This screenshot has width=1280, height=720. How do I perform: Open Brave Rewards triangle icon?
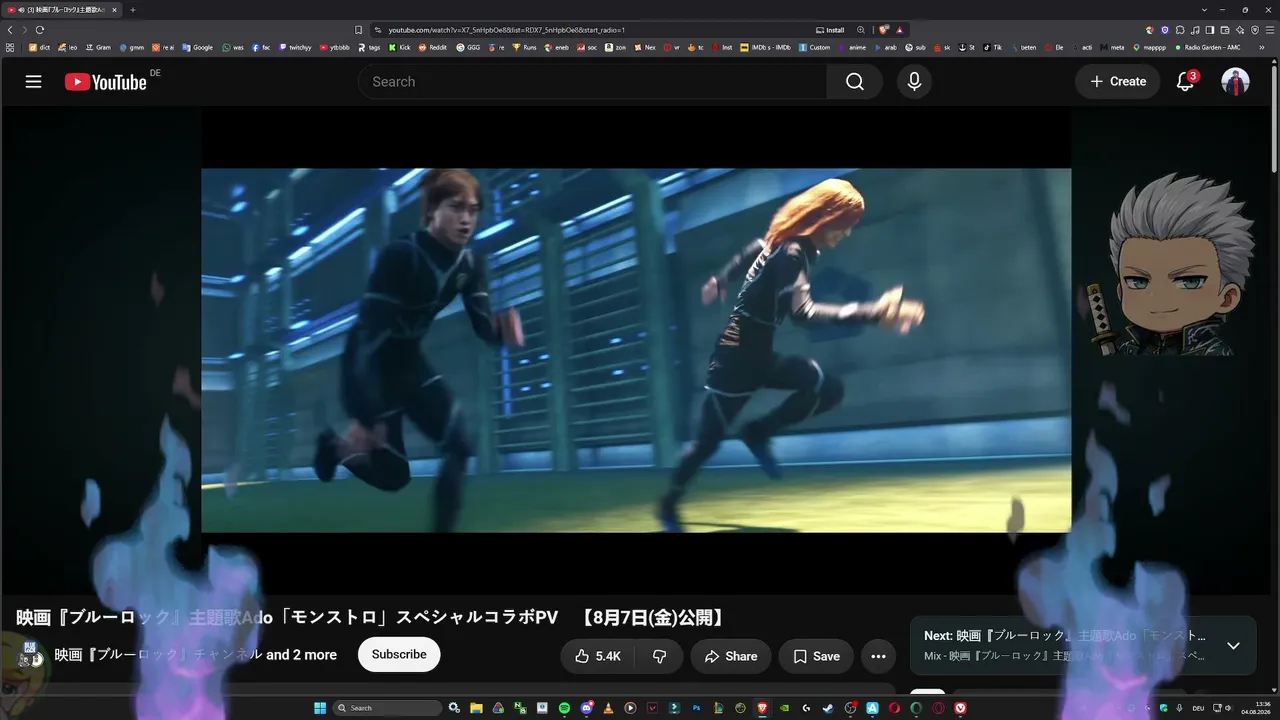pos(900,30)
